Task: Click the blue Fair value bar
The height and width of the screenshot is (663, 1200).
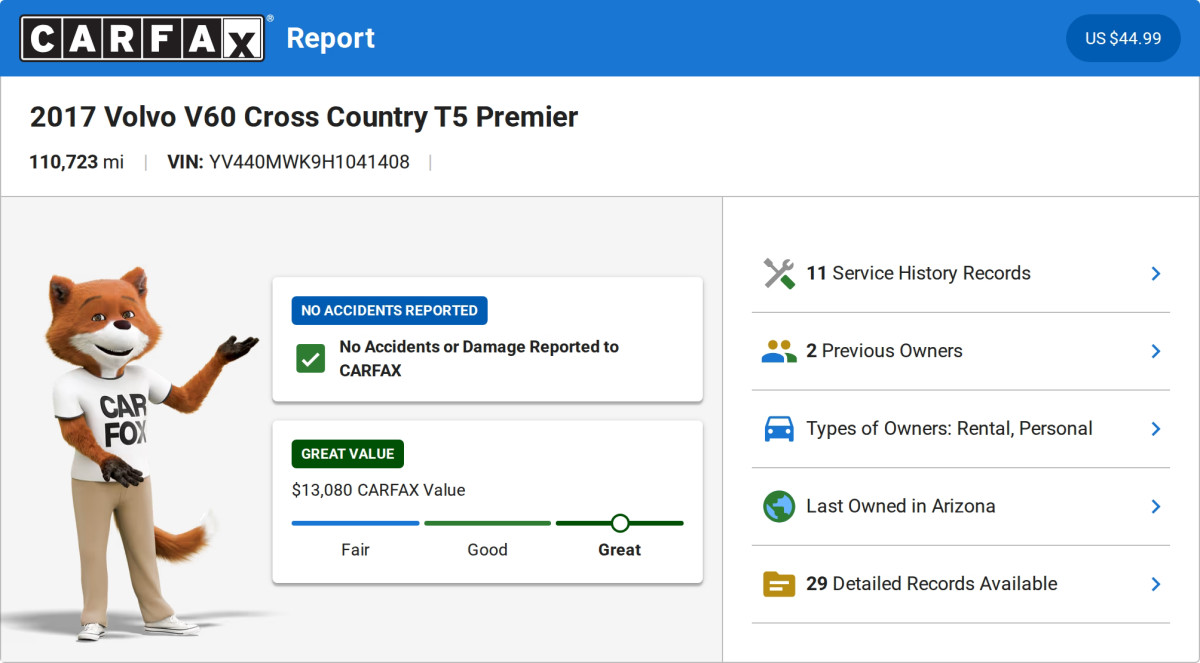Action: click(355, 523)
